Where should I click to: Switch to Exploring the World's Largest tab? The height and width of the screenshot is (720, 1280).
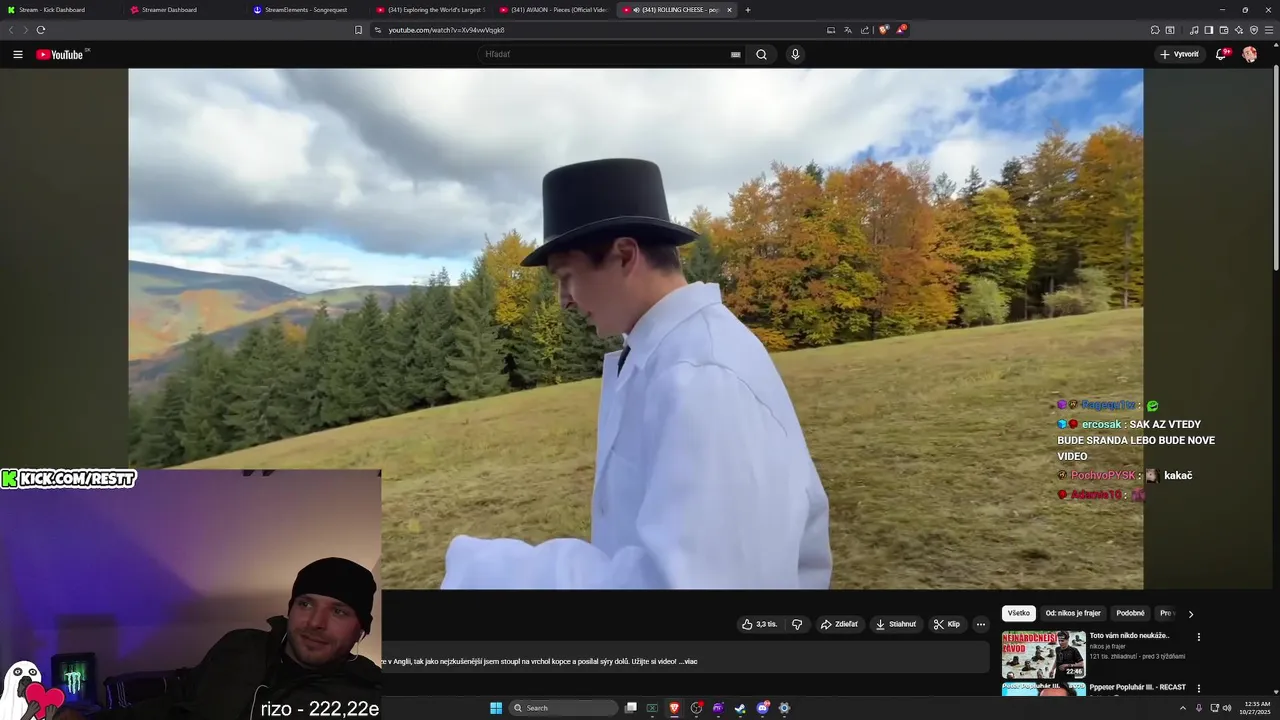(x=430, y=10)
